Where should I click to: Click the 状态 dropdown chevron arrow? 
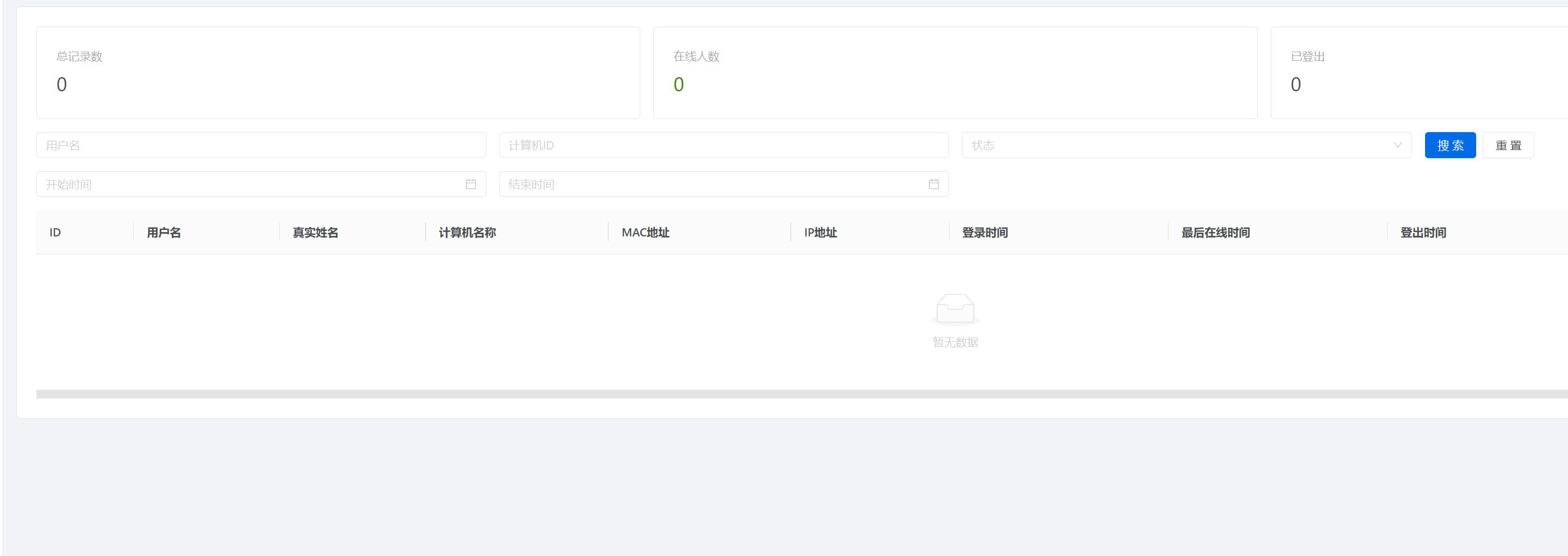click(1397, 146)
